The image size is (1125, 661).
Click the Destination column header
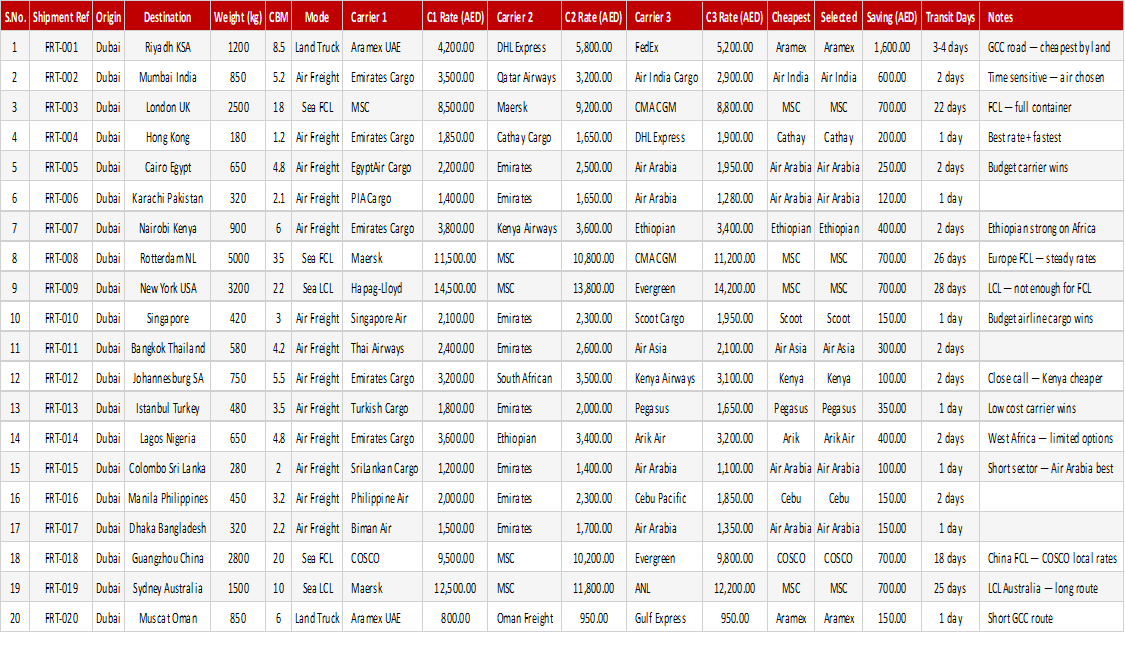point(167,17)
